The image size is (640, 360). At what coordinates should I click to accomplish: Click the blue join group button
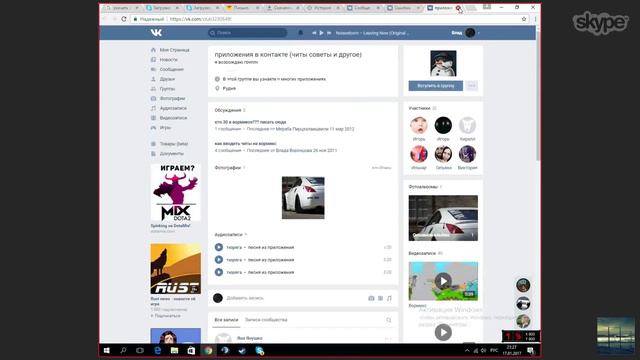pyautogui.click(x=436, y=86)
